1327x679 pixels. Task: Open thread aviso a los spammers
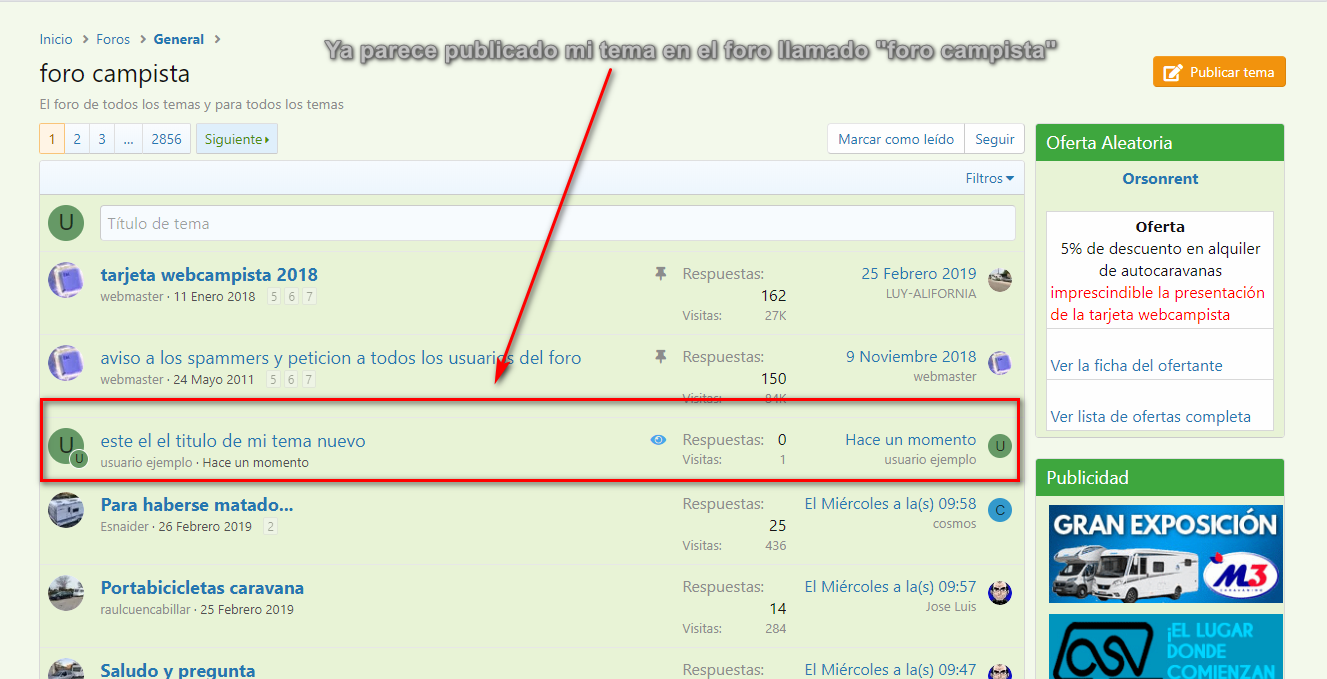click(341, 357)
